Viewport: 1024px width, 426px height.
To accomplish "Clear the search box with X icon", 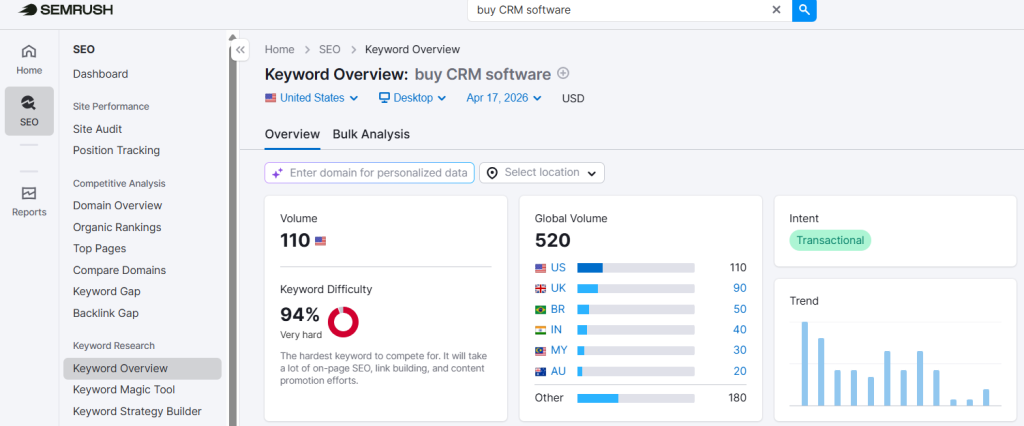I will tap(776, 10).
